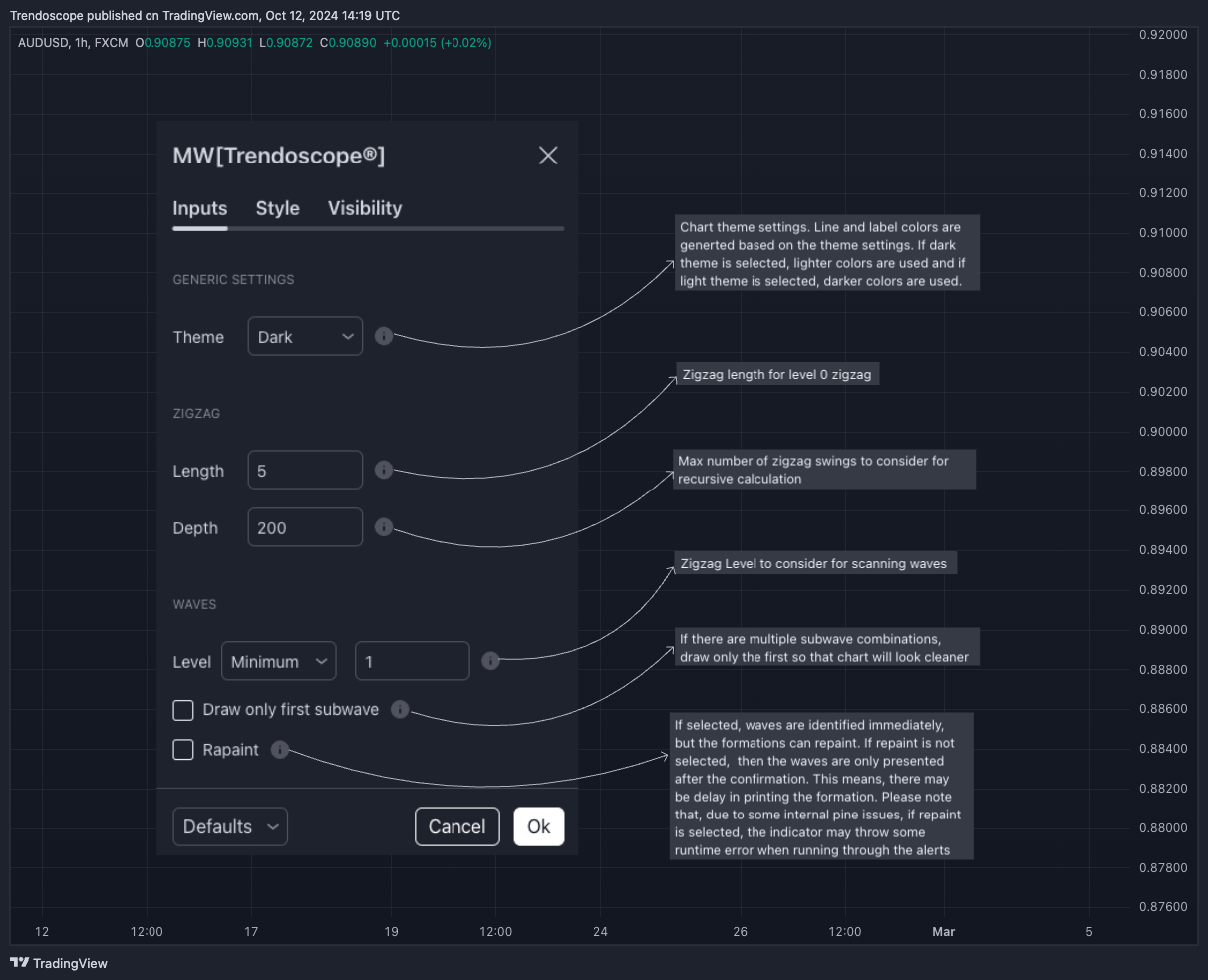Click the info icon beside Length field
Screen dimensions: 1208x980
(x=384, y=469)
